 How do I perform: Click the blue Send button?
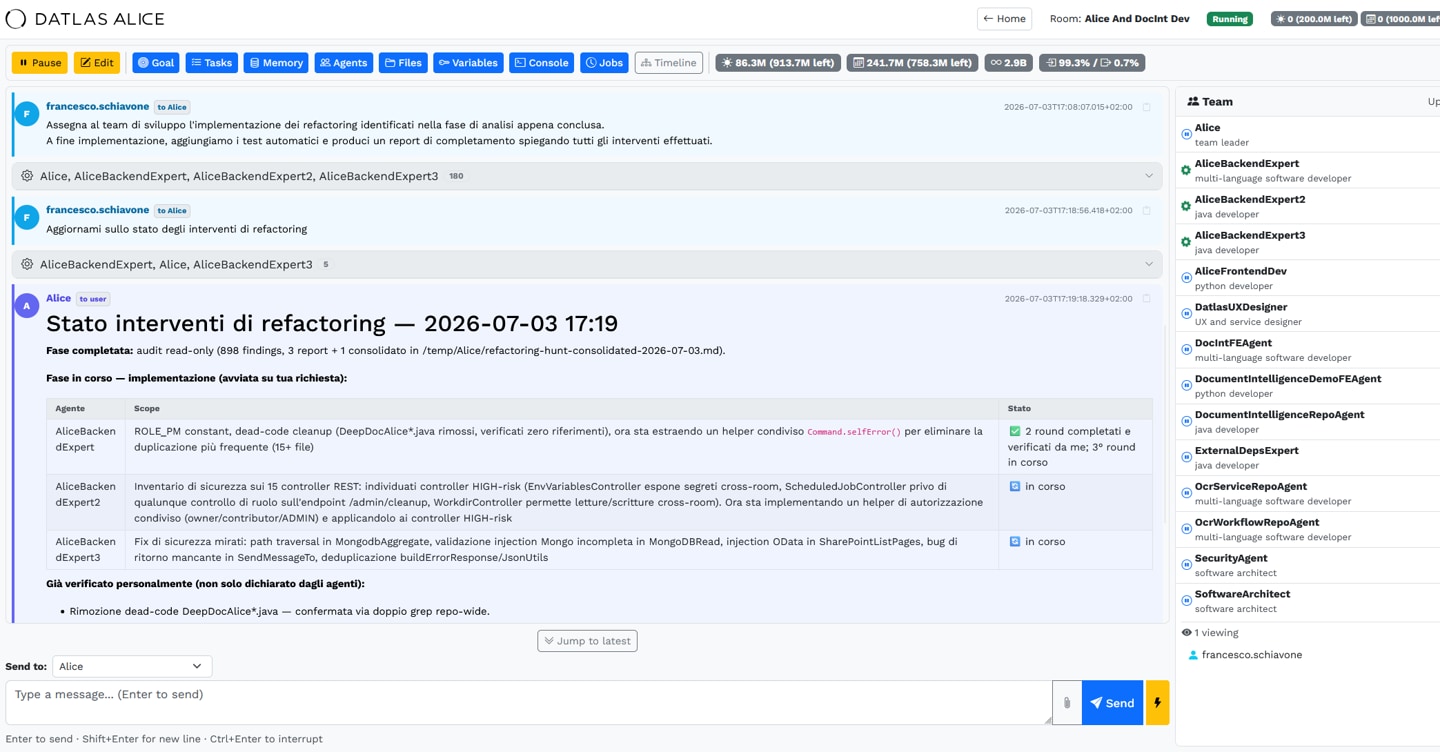(x=1112, y=703)
